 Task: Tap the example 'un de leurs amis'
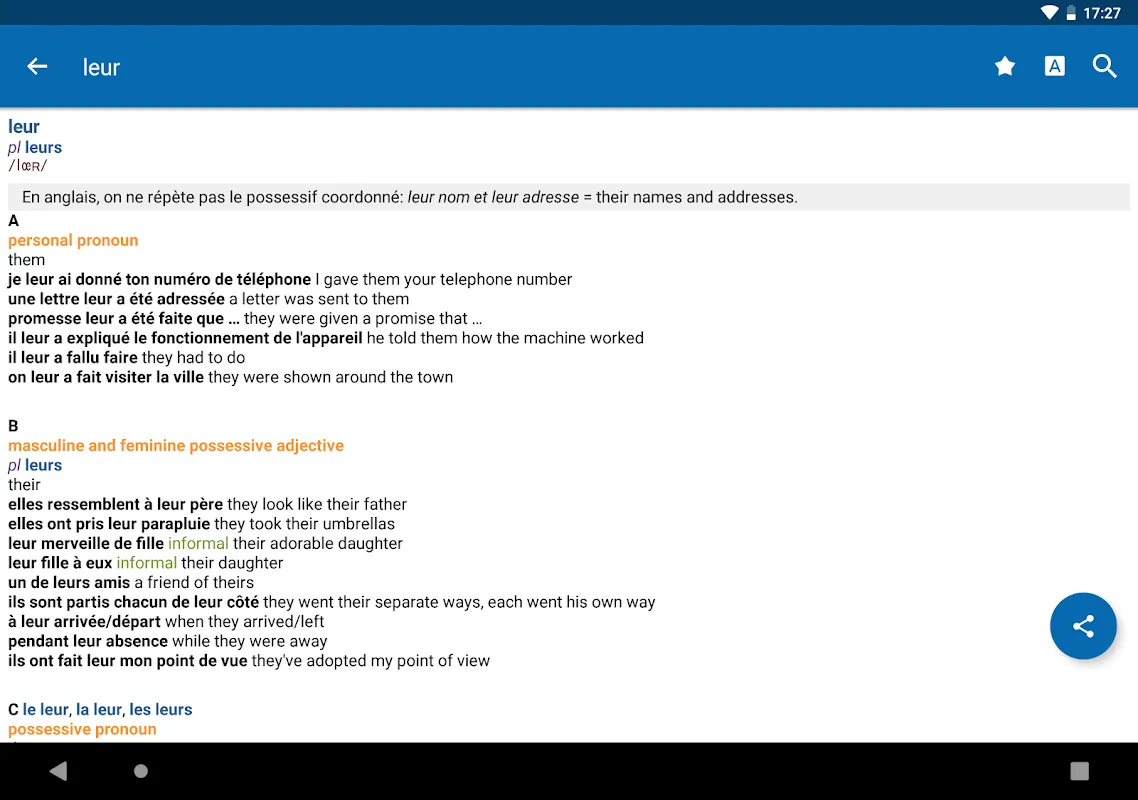pyautogui.click(x=69, y=583)
